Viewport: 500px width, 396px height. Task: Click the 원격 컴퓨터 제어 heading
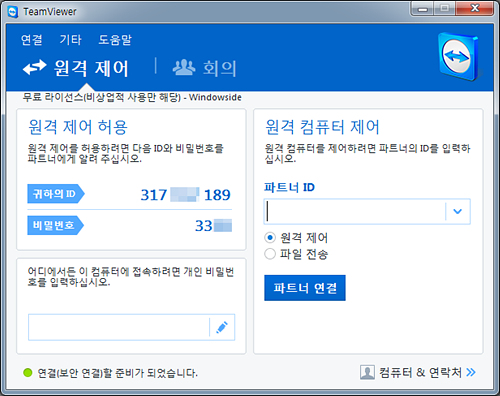(322, 127)
